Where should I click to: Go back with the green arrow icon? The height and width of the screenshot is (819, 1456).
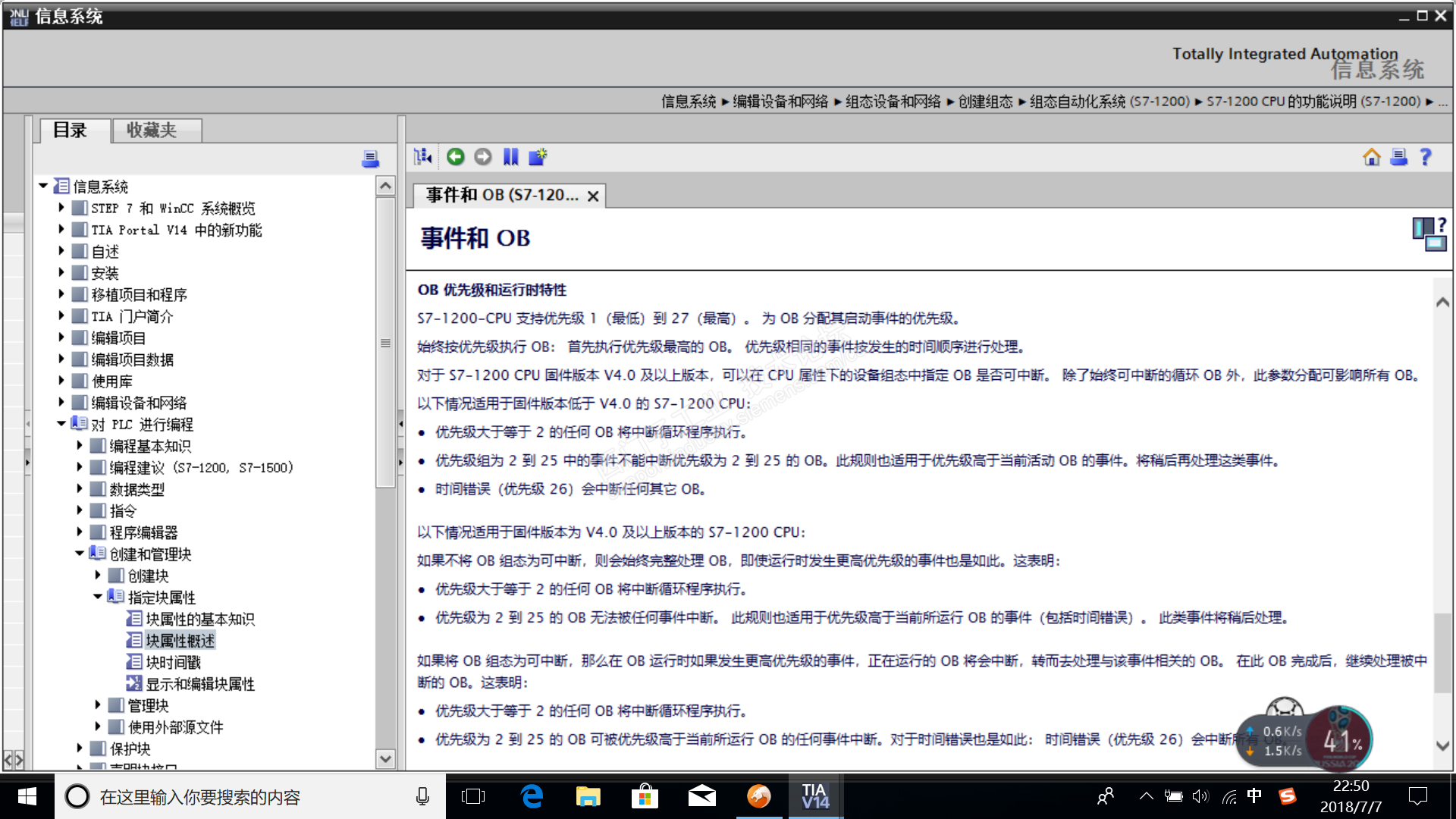click(x=455, y=157)
